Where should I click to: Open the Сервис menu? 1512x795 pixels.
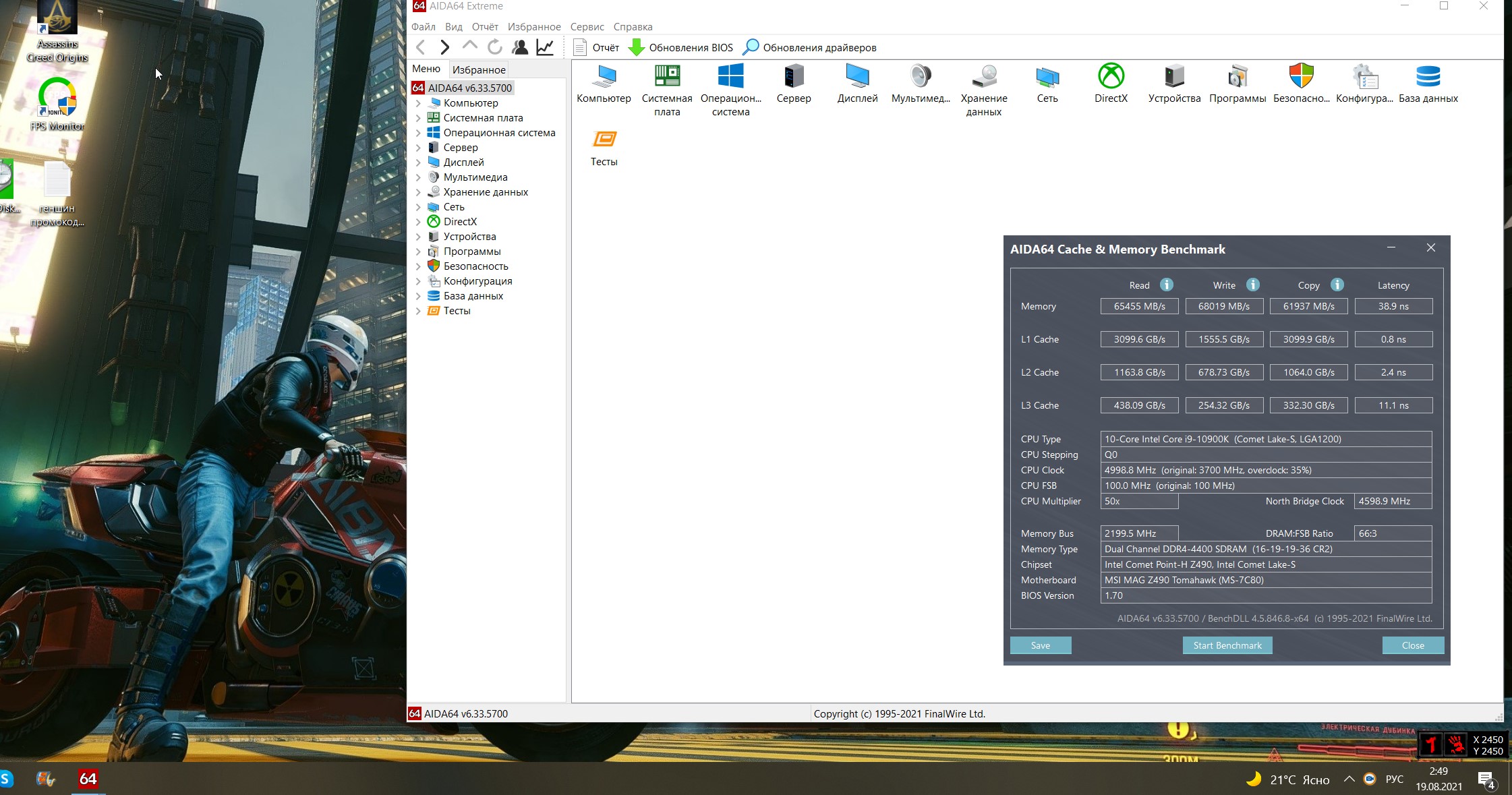(587, 27)
